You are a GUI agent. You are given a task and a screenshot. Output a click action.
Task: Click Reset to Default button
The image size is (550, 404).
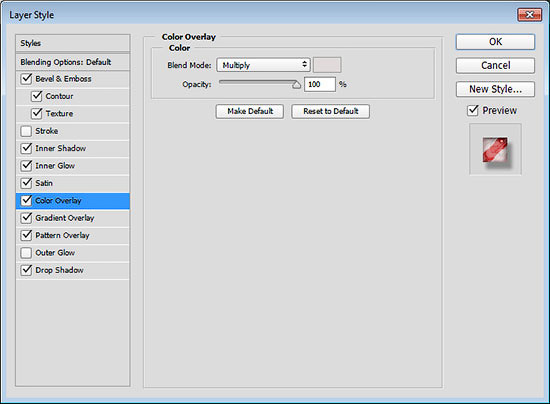[330, 111]
